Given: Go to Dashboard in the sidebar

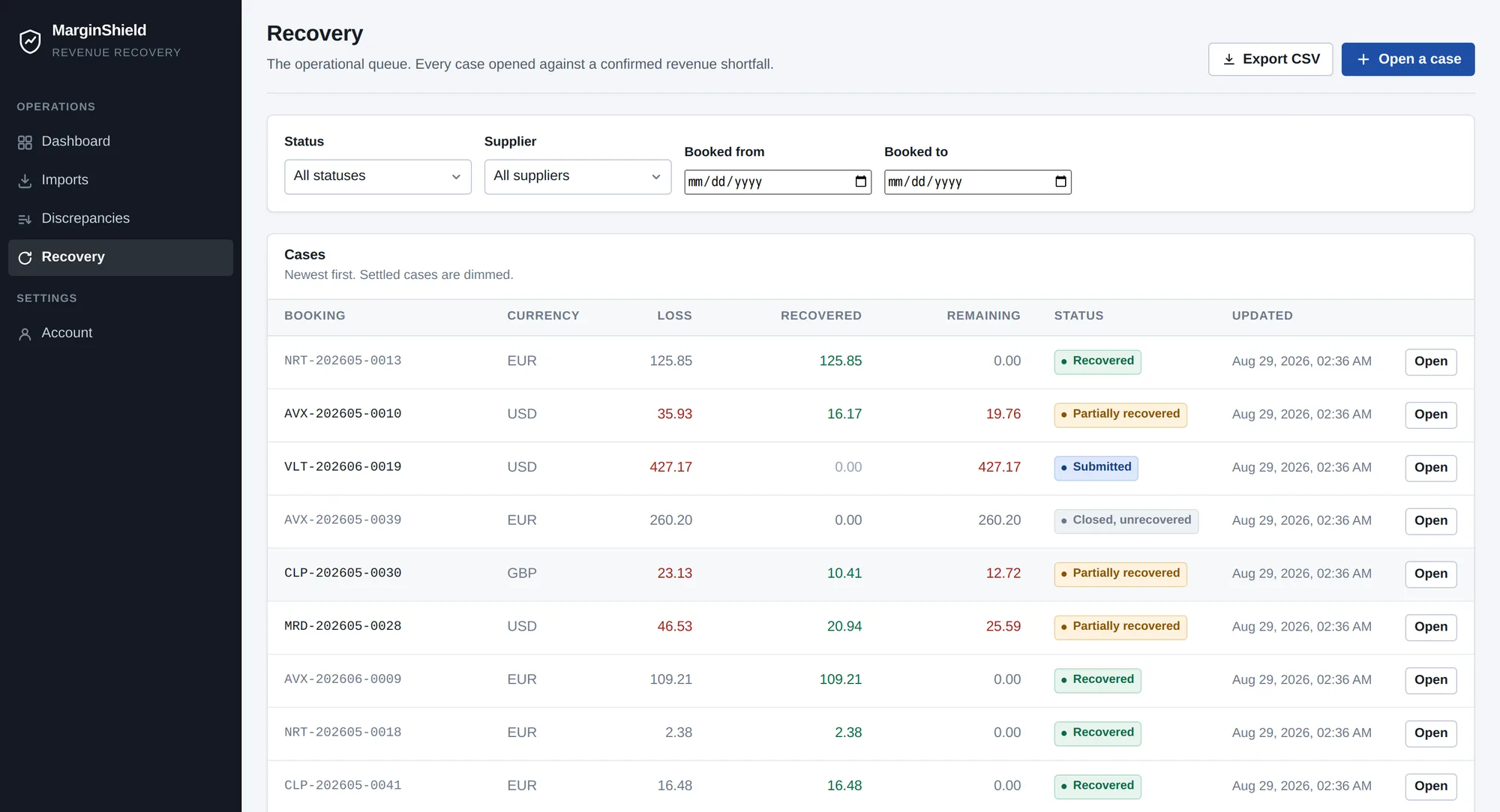Looking at the screenshot, I should pos(121,142).
